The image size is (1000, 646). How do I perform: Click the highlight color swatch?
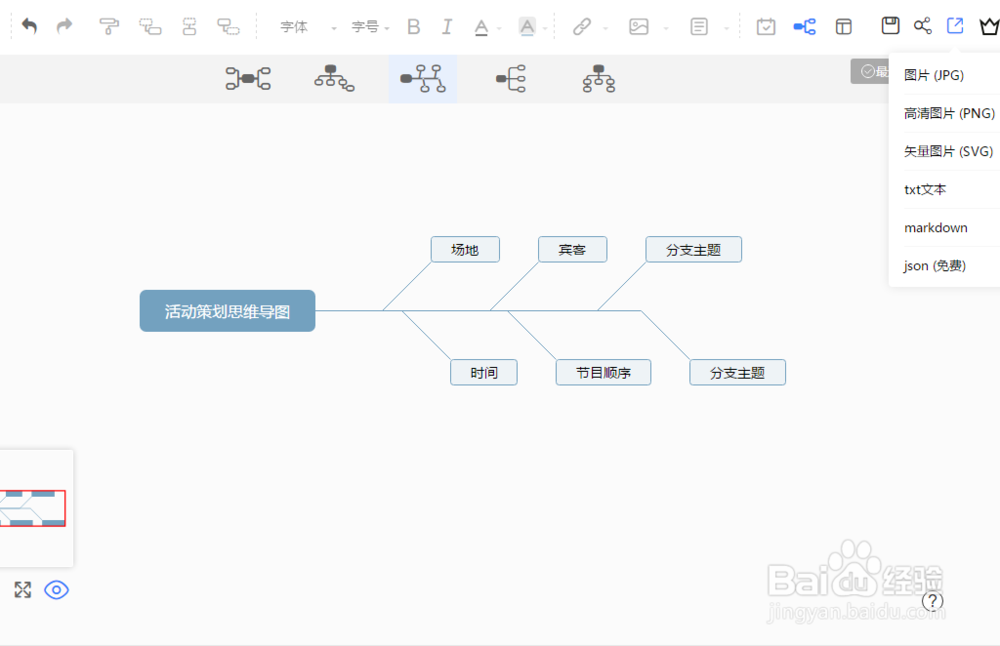528,26
